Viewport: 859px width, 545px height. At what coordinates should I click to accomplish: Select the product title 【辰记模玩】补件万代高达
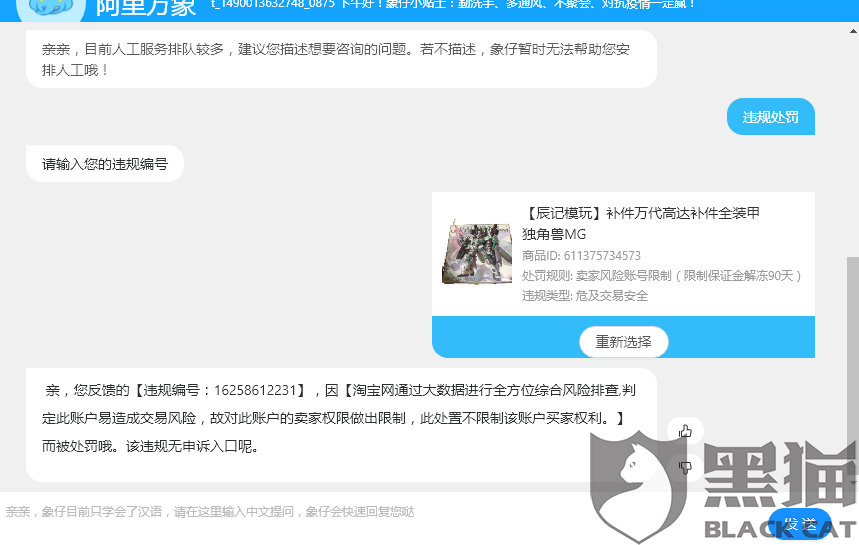pyautogui.click(x=641, y=223)
